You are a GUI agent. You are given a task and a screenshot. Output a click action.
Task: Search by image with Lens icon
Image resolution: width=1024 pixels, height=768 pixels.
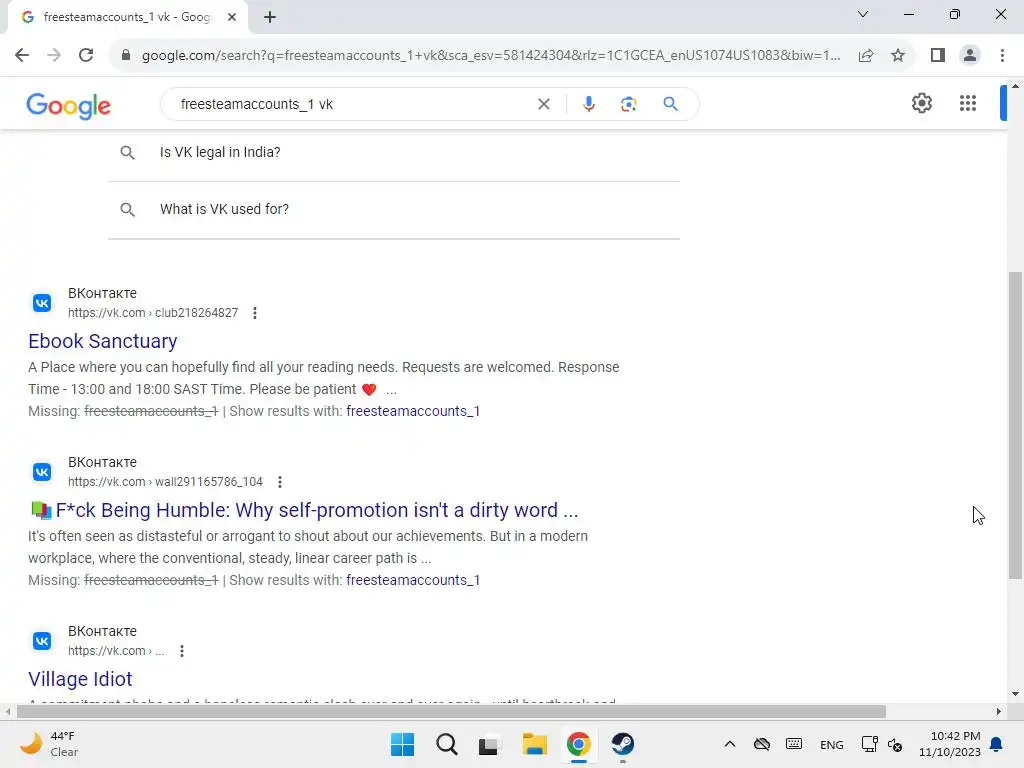tap(628, 104)
